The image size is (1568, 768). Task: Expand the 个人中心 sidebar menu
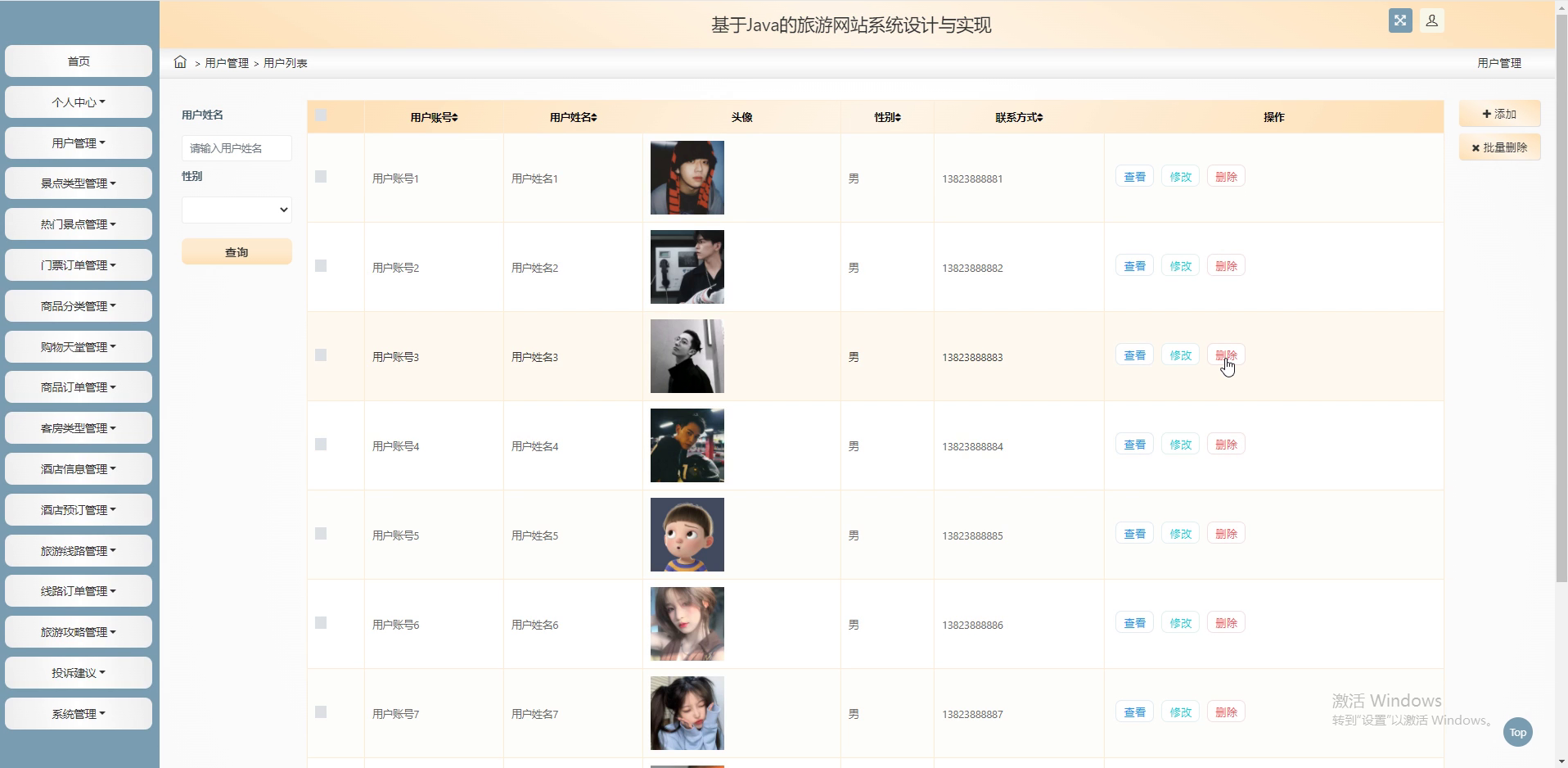pos(79,102)
